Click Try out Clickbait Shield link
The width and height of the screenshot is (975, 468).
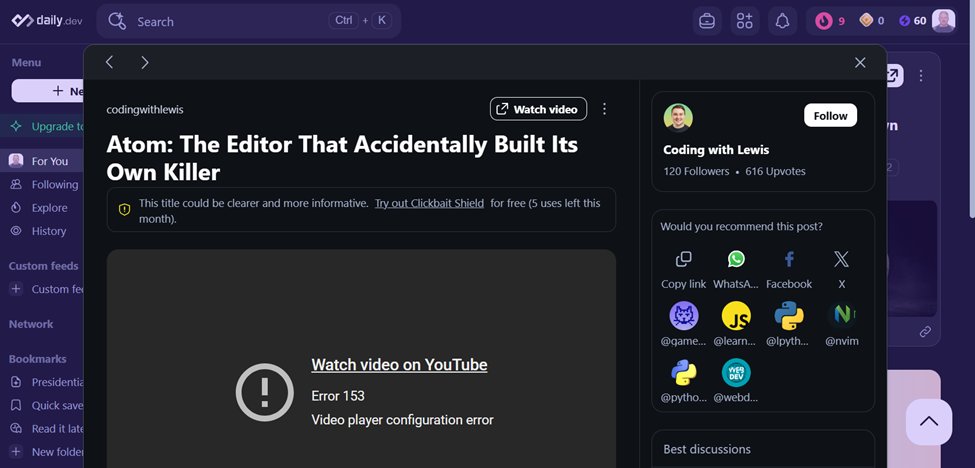click(429, 203)
